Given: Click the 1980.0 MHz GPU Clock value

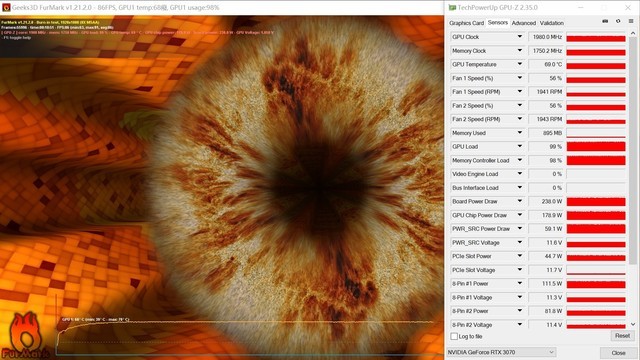Looking at the screenshot, I should [546, 37].
